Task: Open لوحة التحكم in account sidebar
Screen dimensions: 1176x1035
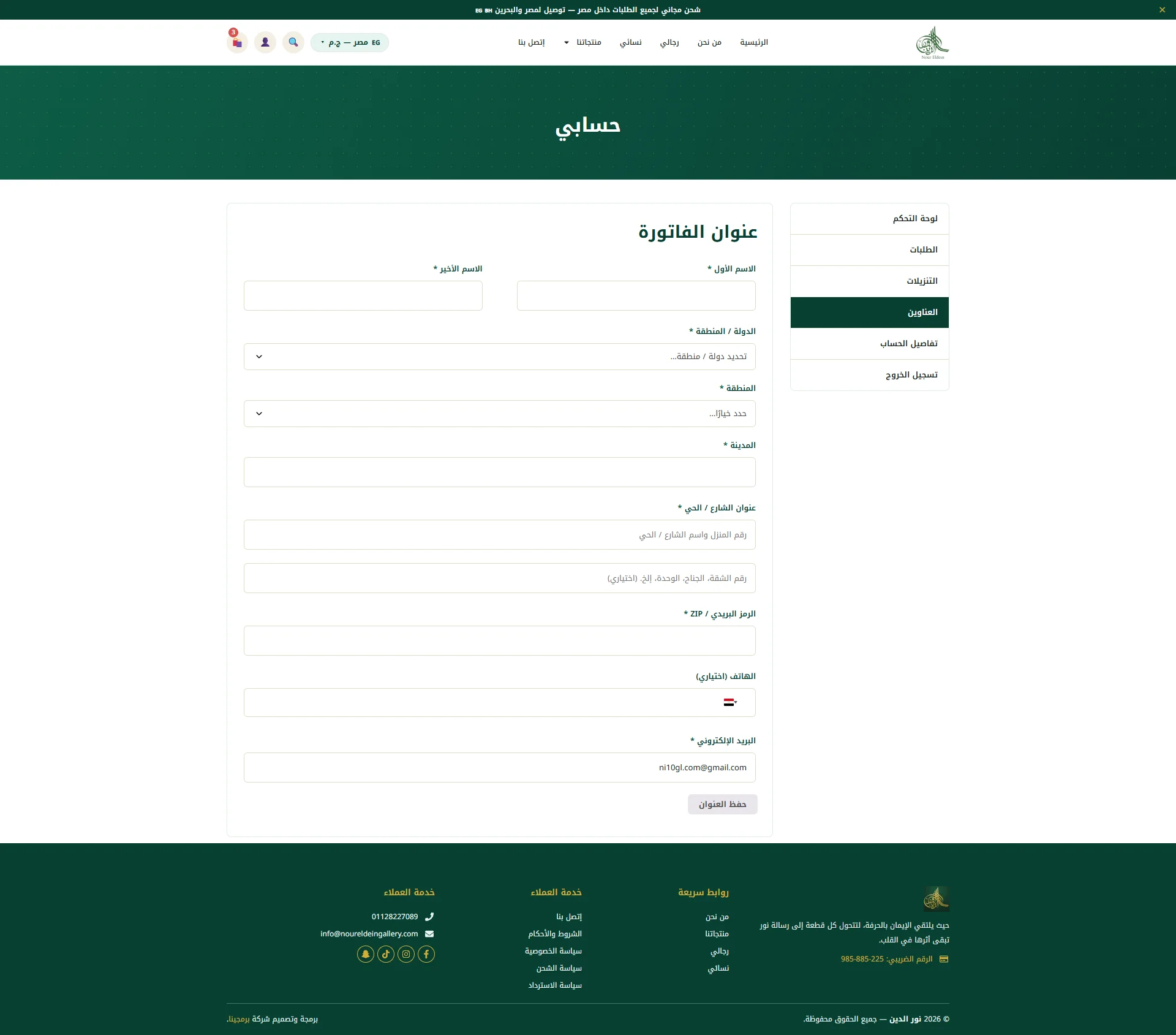Action: pos(870,219)
